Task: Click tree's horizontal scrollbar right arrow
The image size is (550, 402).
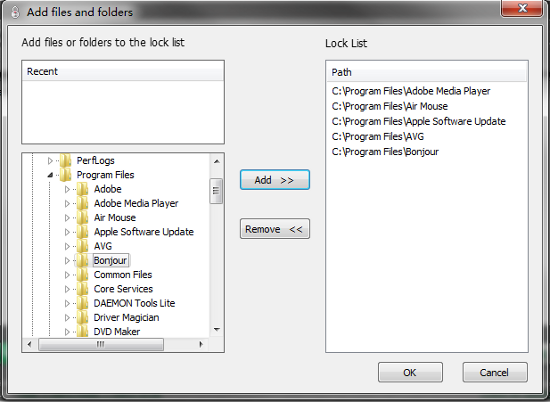Action: click(201, 344)
